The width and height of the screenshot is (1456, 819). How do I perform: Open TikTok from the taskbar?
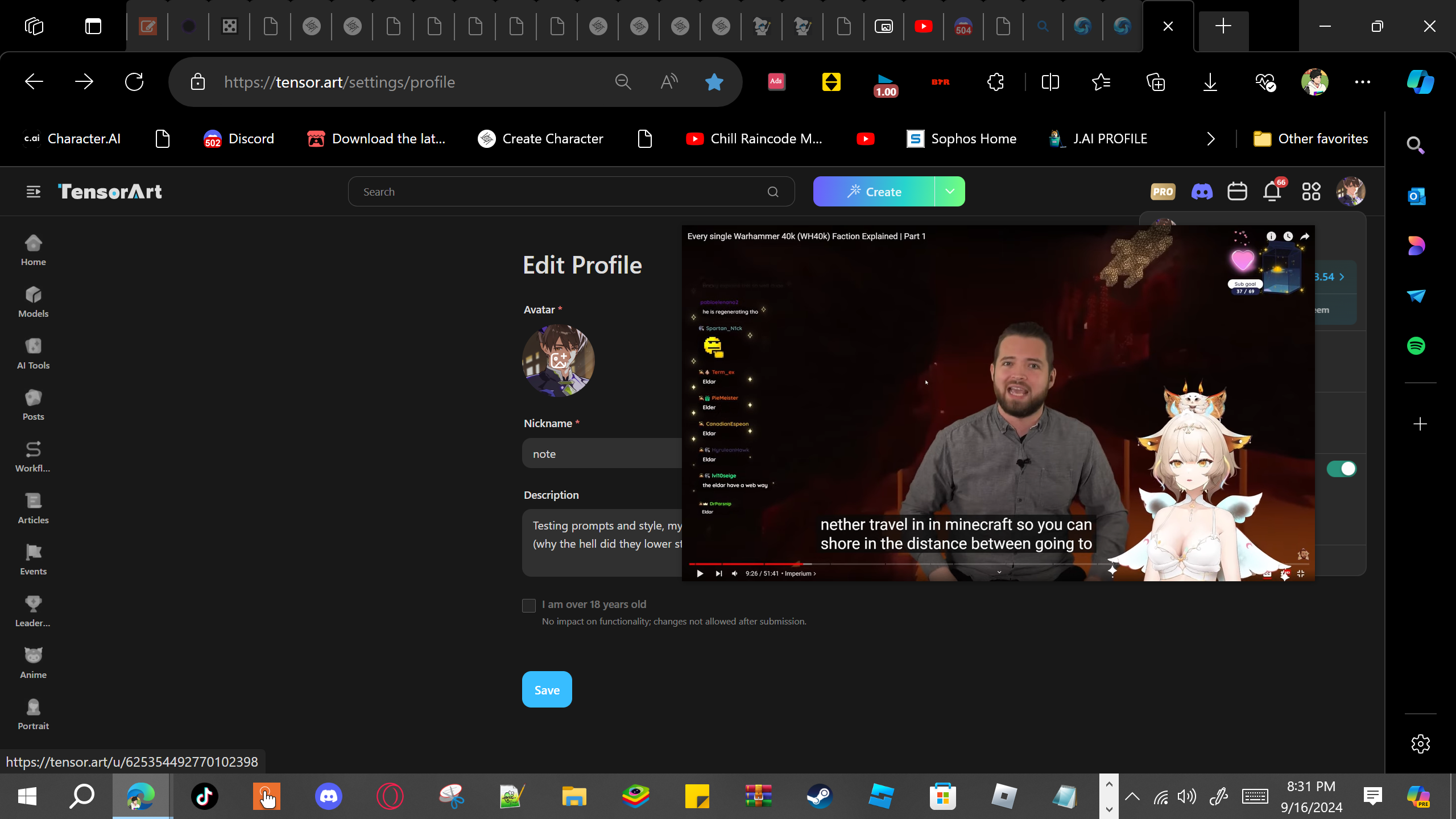[205, 796]
